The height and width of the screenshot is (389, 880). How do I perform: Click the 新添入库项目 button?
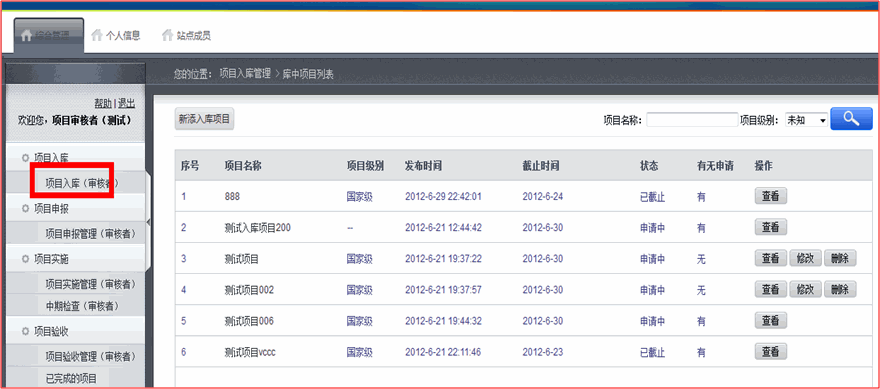click(x=204, y=119)
